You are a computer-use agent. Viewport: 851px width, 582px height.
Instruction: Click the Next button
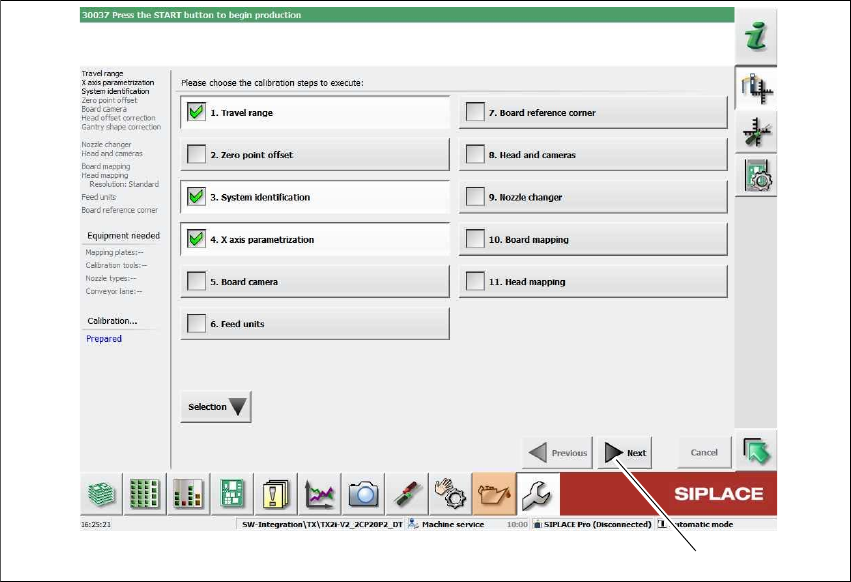click(625, 452)
